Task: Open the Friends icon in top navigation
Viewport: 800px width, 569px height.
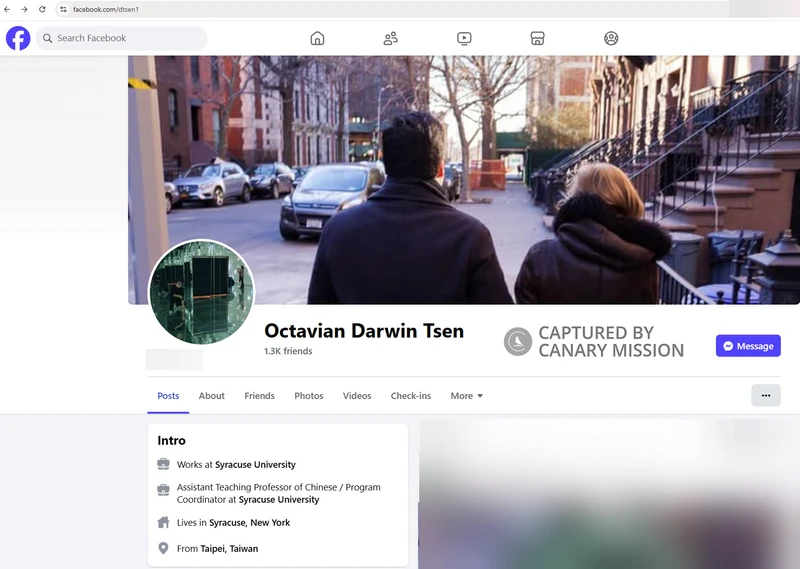Action: click(x=391, y=38)
